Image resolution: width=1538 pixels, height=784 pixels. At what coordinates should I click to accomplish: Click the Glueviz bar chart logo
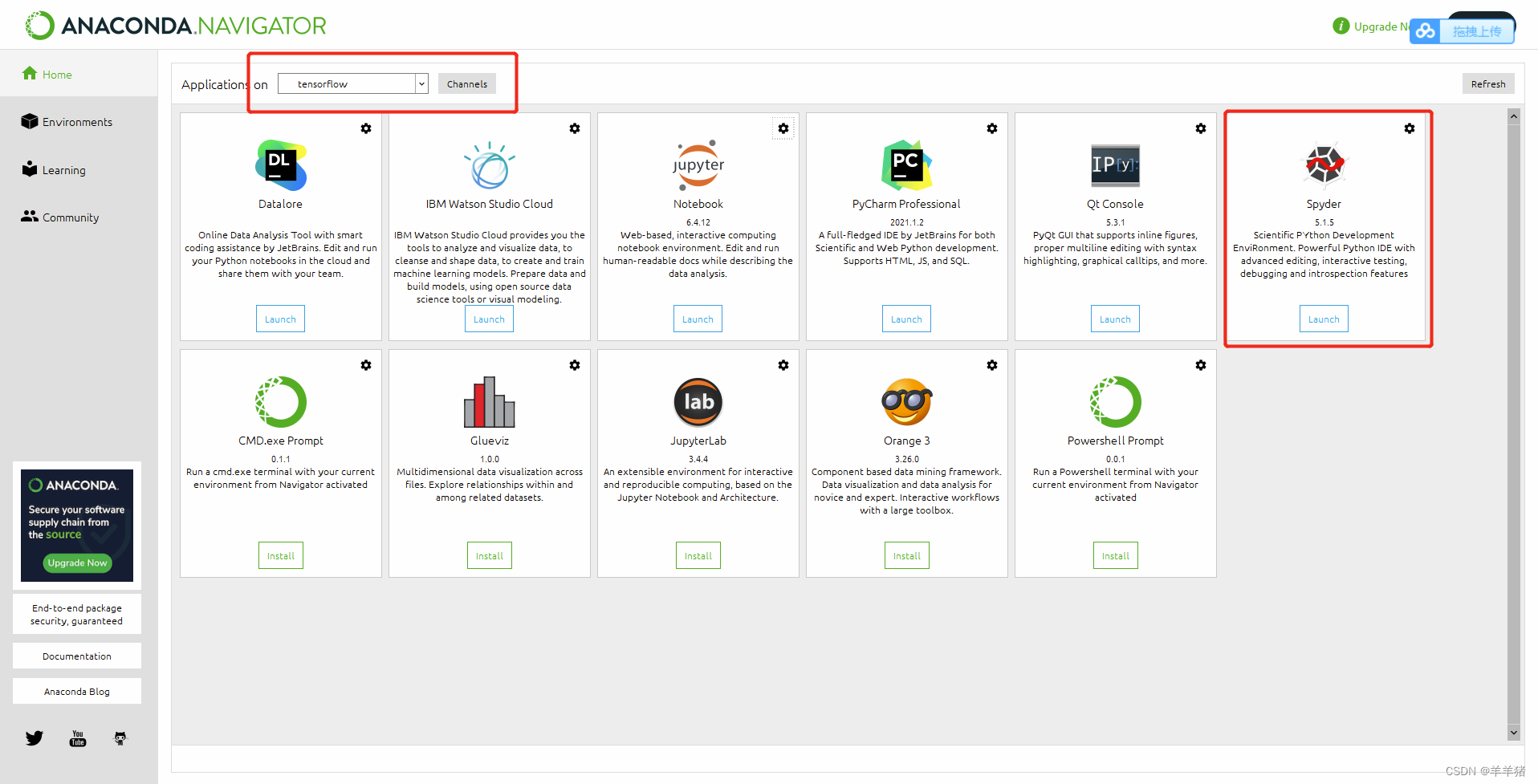(x=490, y=402)
